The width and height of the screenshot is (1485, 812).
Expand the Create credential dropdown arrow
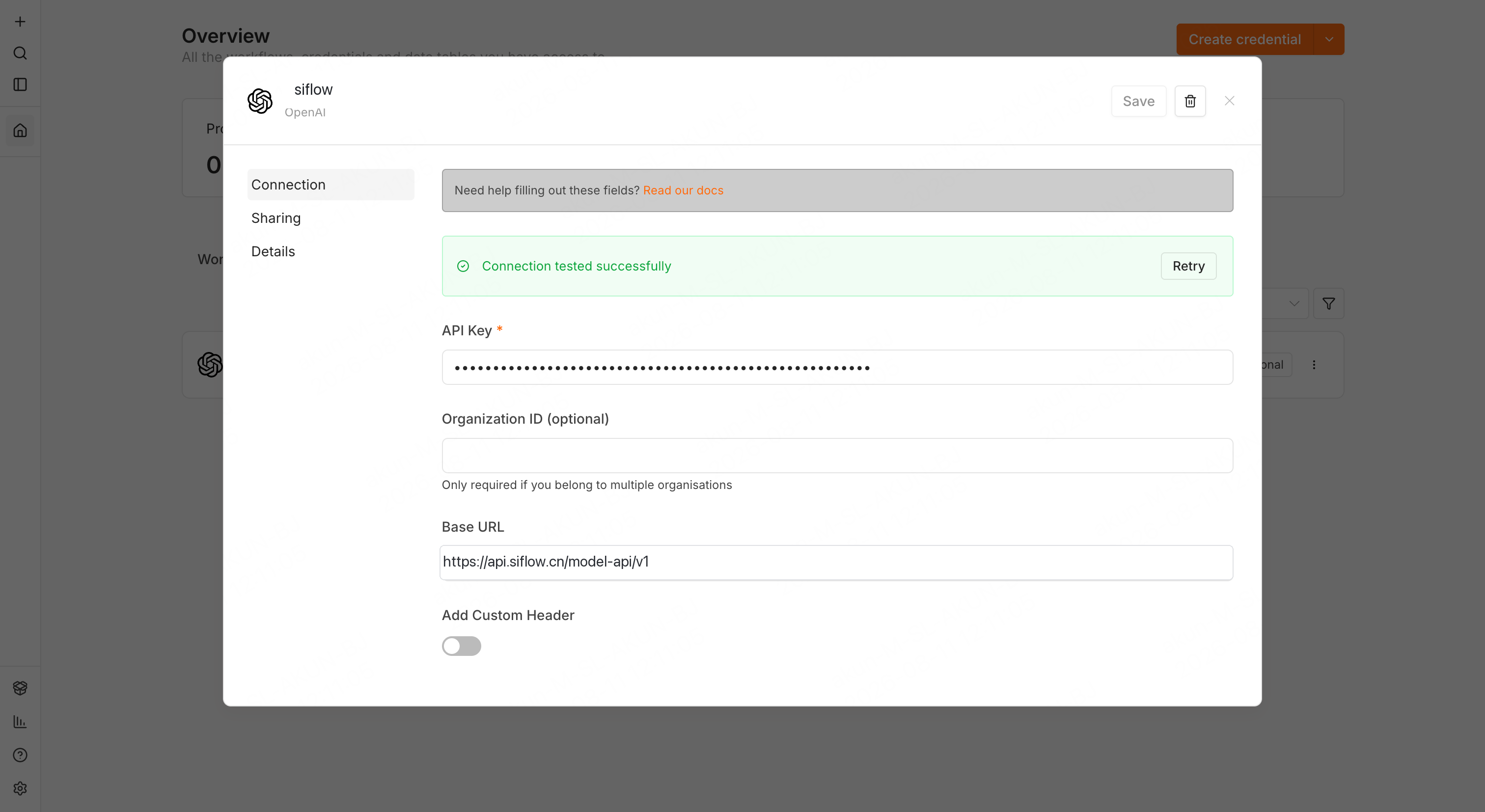tap(1329, 39)
